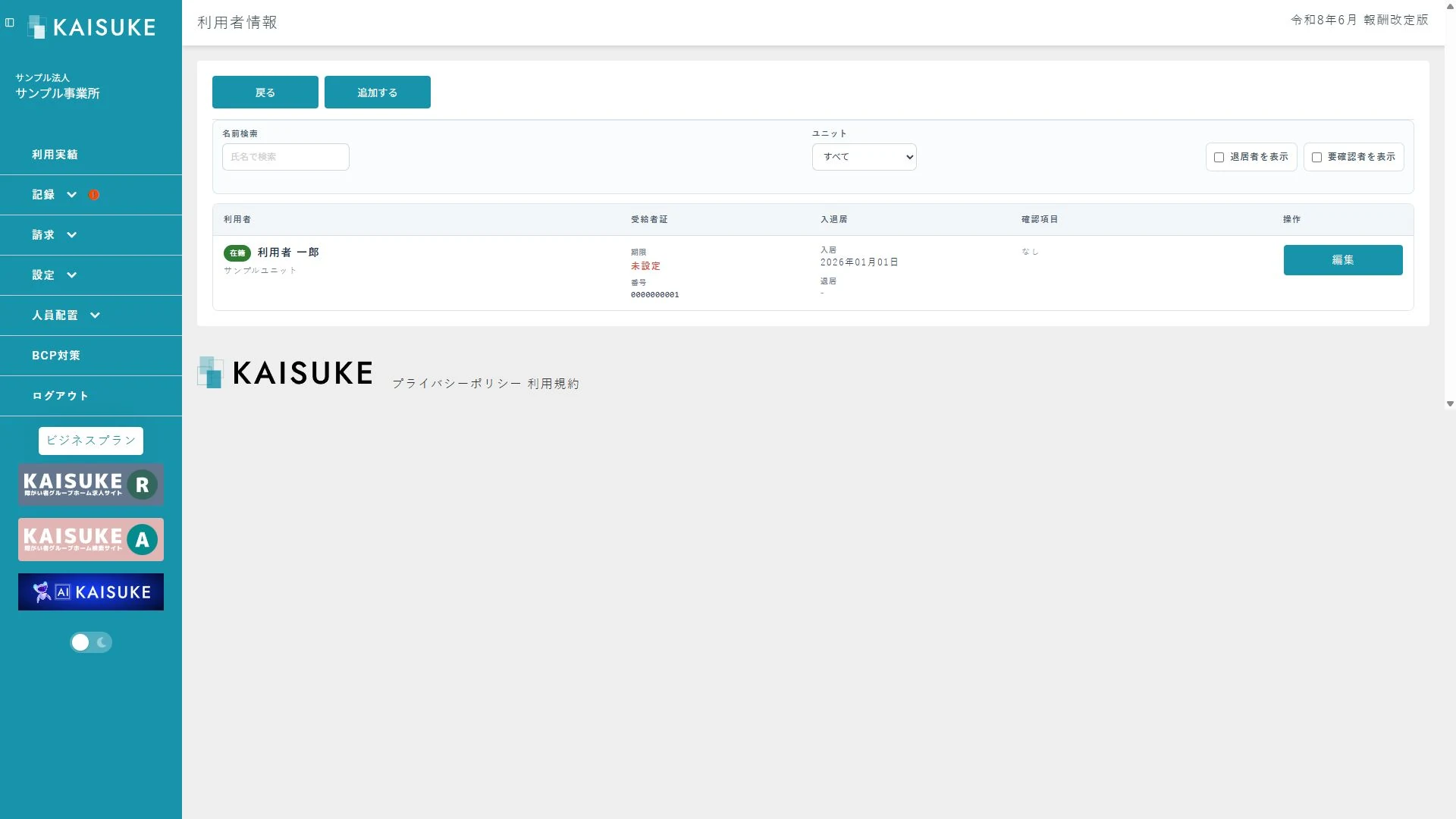The width and height of the screenshot is (1456, 819).
Task: Click 編集 for 利用者 一郎
Action: coord(1343,260)
